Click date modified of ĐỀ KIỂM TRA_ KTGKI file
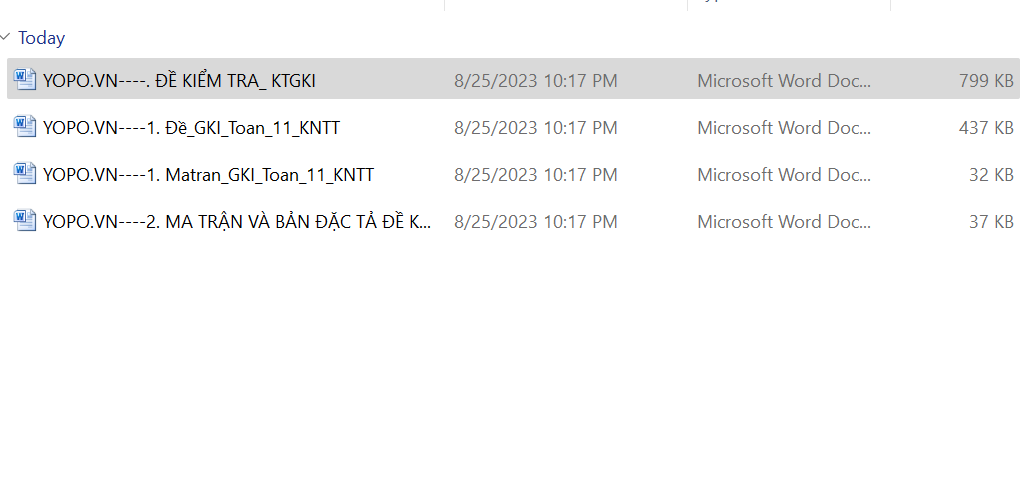 click(x=535, y=81)
